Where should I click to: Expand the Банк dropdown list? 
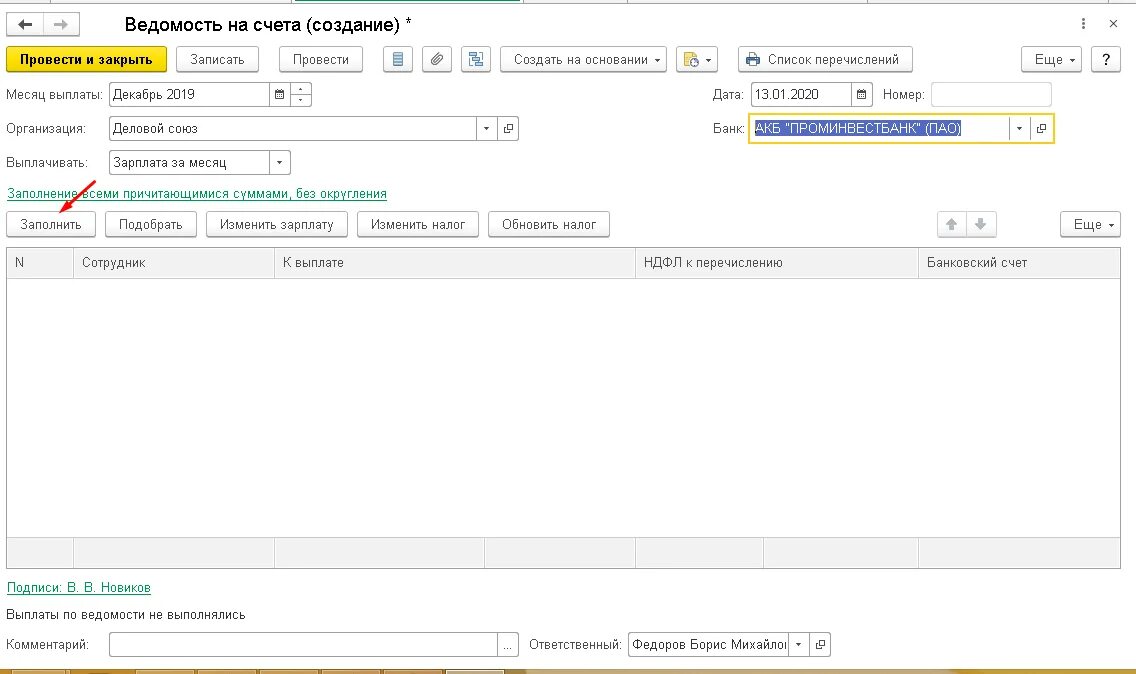pos(1019,128)
